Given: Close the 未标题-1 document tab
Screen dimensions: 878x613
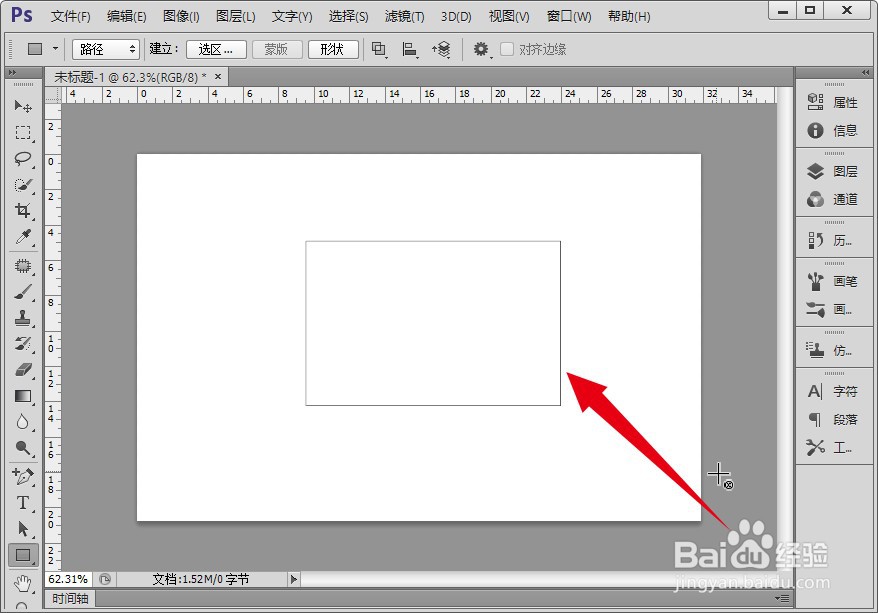Looking at the screenshot, I should click(218, 76).
